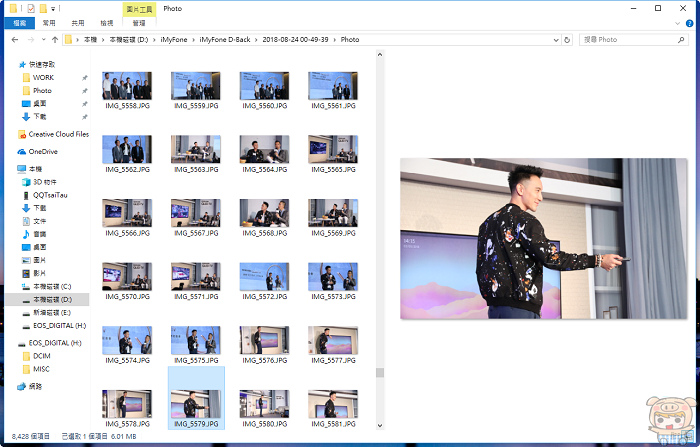Open the 3D 物件 folder in the sidebar

coord(46,182)
